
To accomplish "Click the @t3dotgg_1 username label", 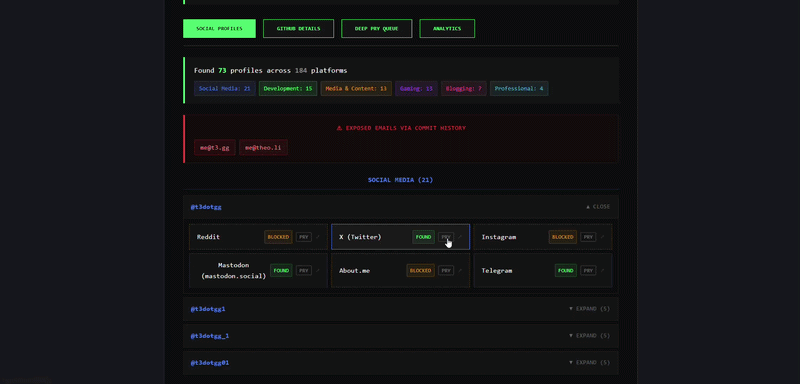I will point(210,336).
